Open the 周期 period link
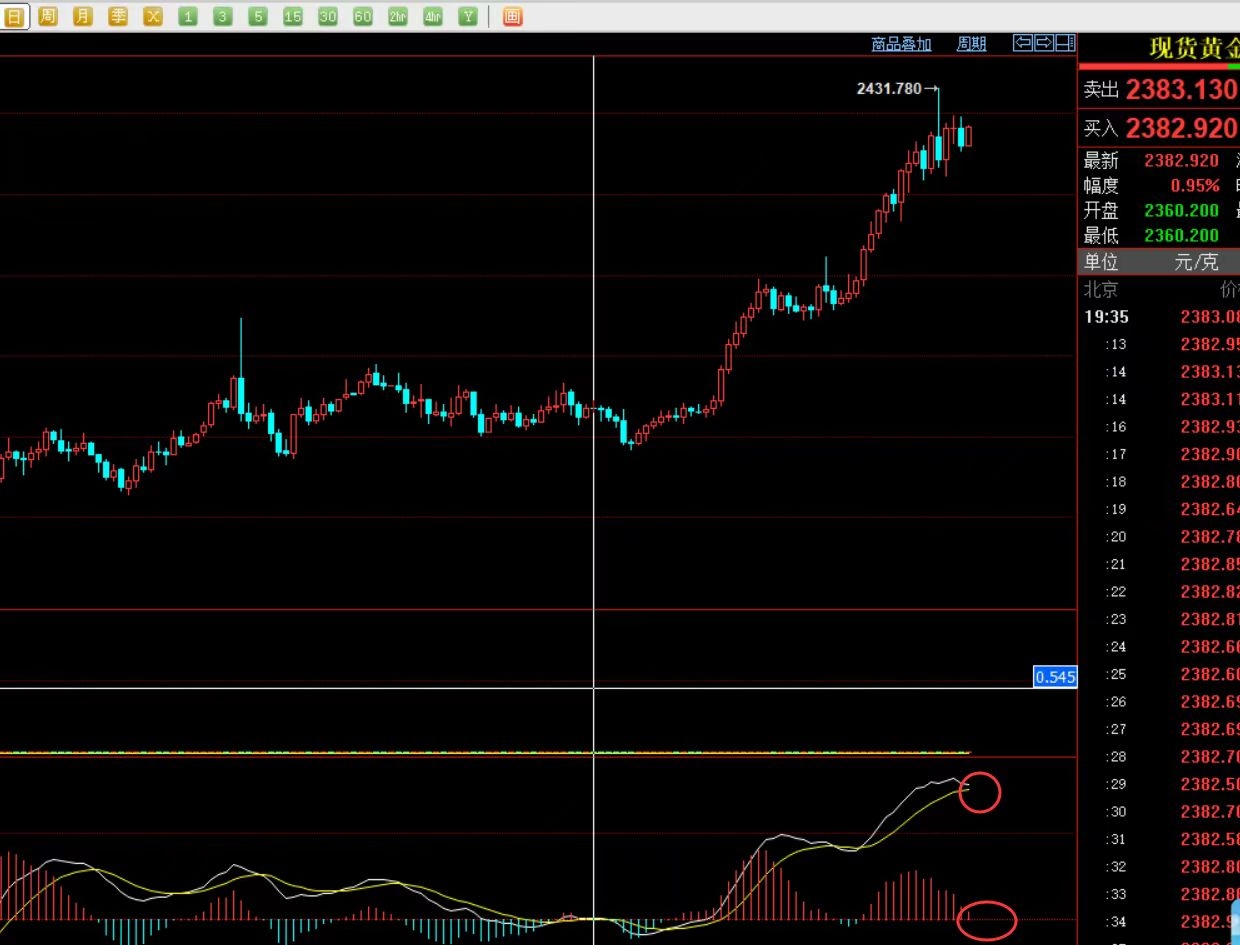The width and height of the screenshot is (1240, 945). (x=971, y=44)
